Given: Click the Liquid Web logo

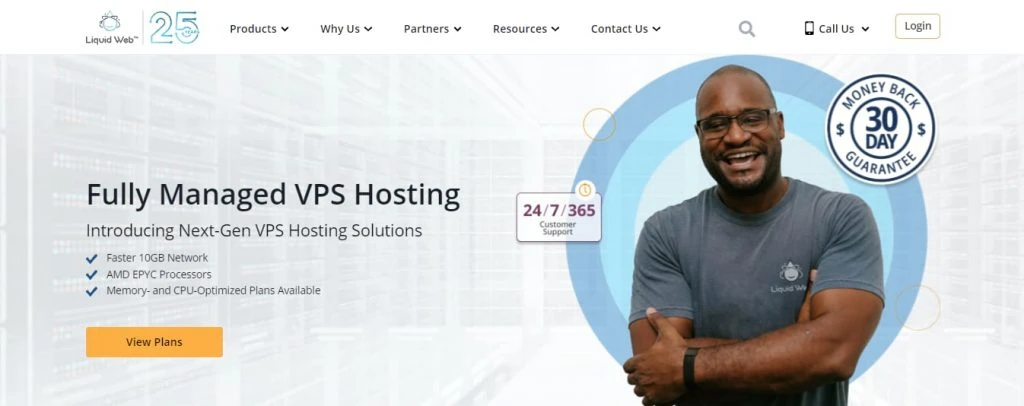Looking at the screenshot, I should click(109, 27).
